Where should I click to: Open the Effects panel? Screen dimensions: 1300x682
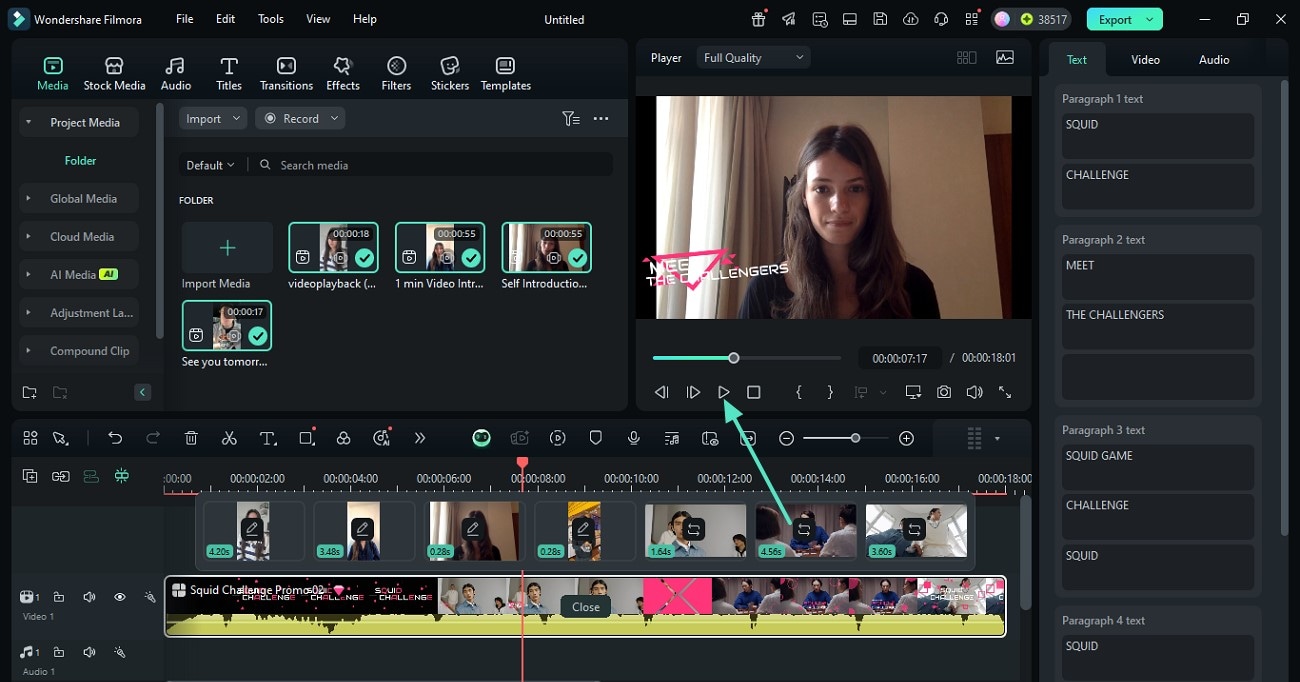(343, 74)
